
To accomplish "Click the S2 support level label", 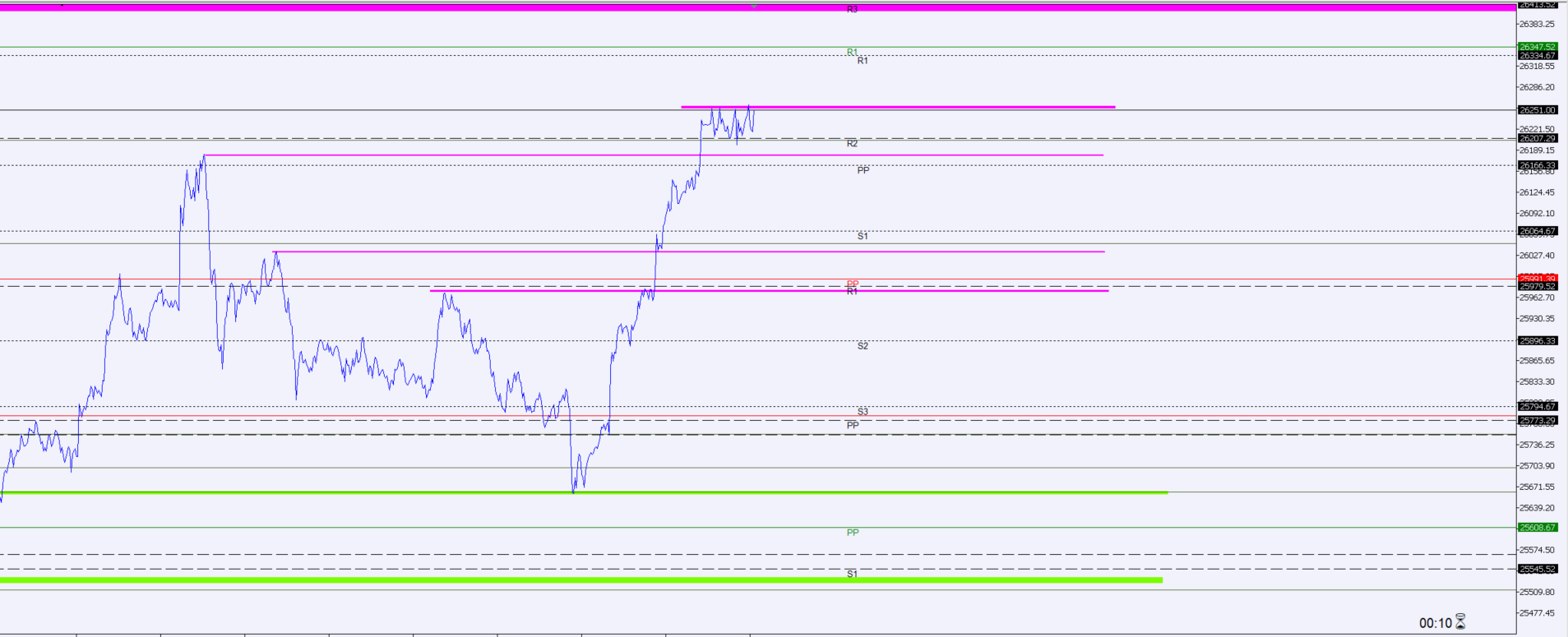I will pos(863,346).
